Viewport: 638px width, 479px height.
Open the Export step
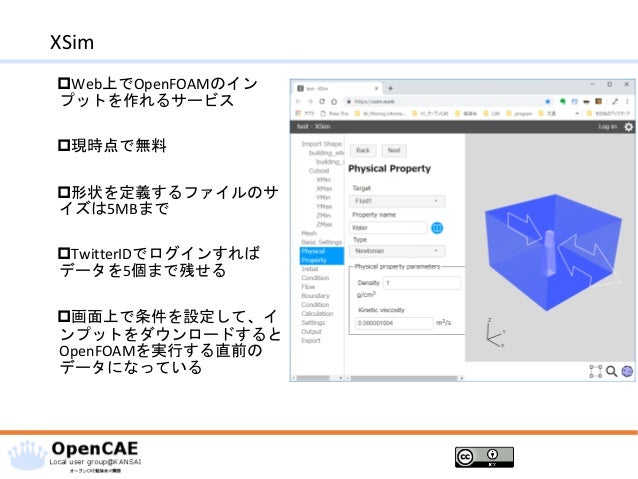click(311, 341)
